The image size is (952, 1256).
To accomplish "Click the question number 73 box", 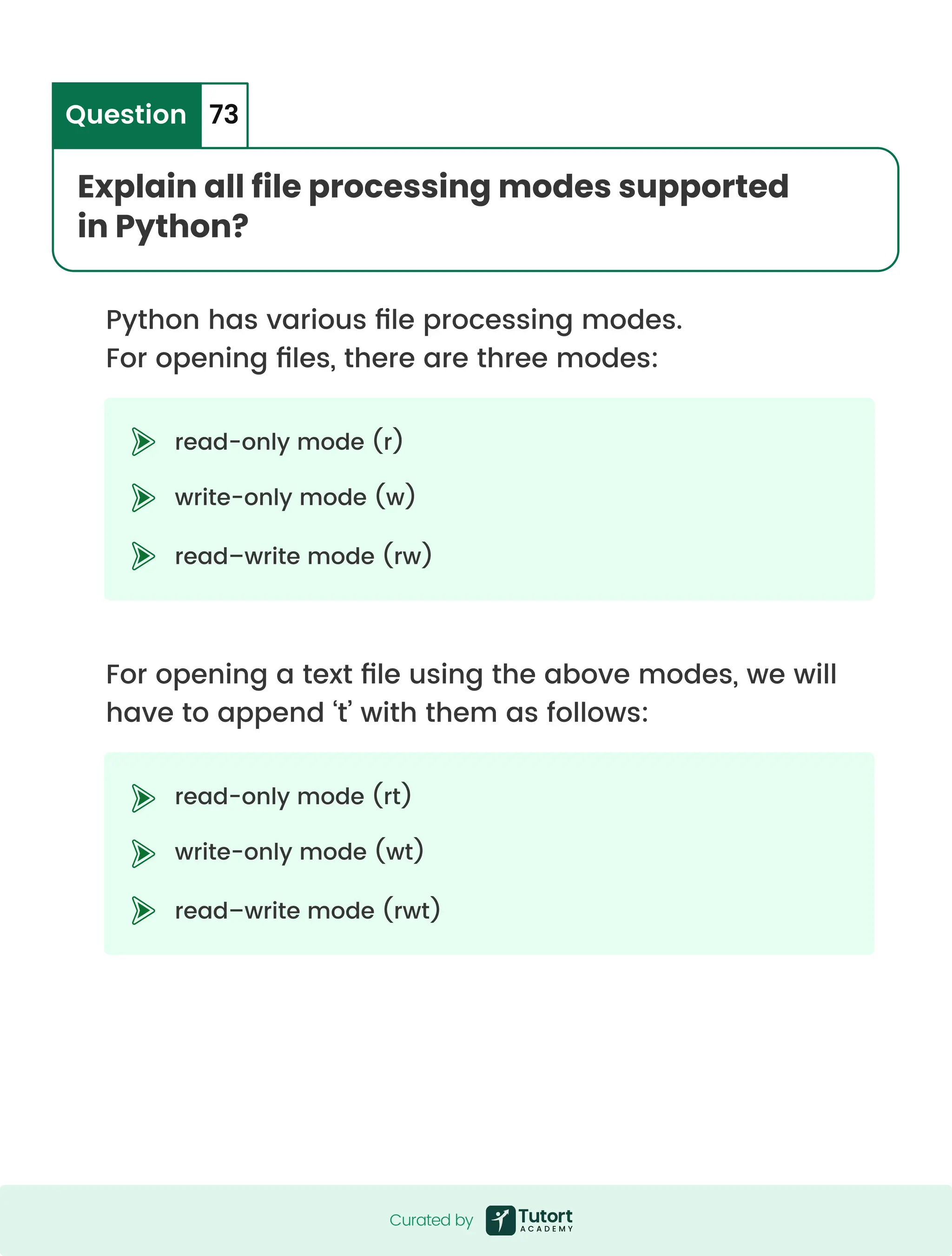I will [224, 115].
